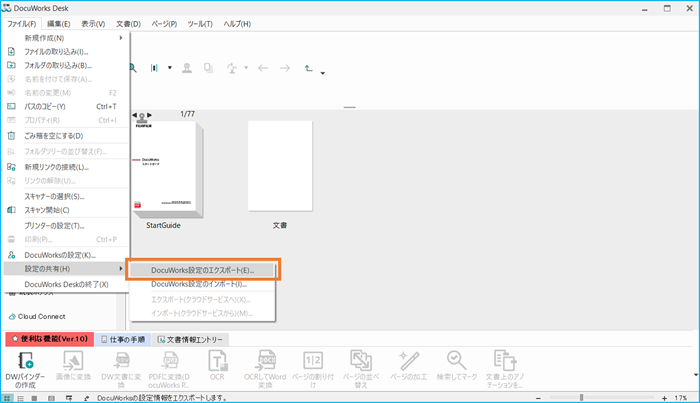Select the 文書 document thumbnail
The image size is (700, 403).
coord(280,166)
